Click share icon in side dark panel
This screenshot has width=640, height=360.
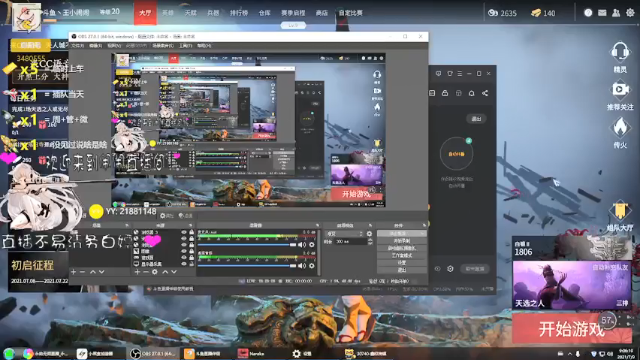coord(485,93)
